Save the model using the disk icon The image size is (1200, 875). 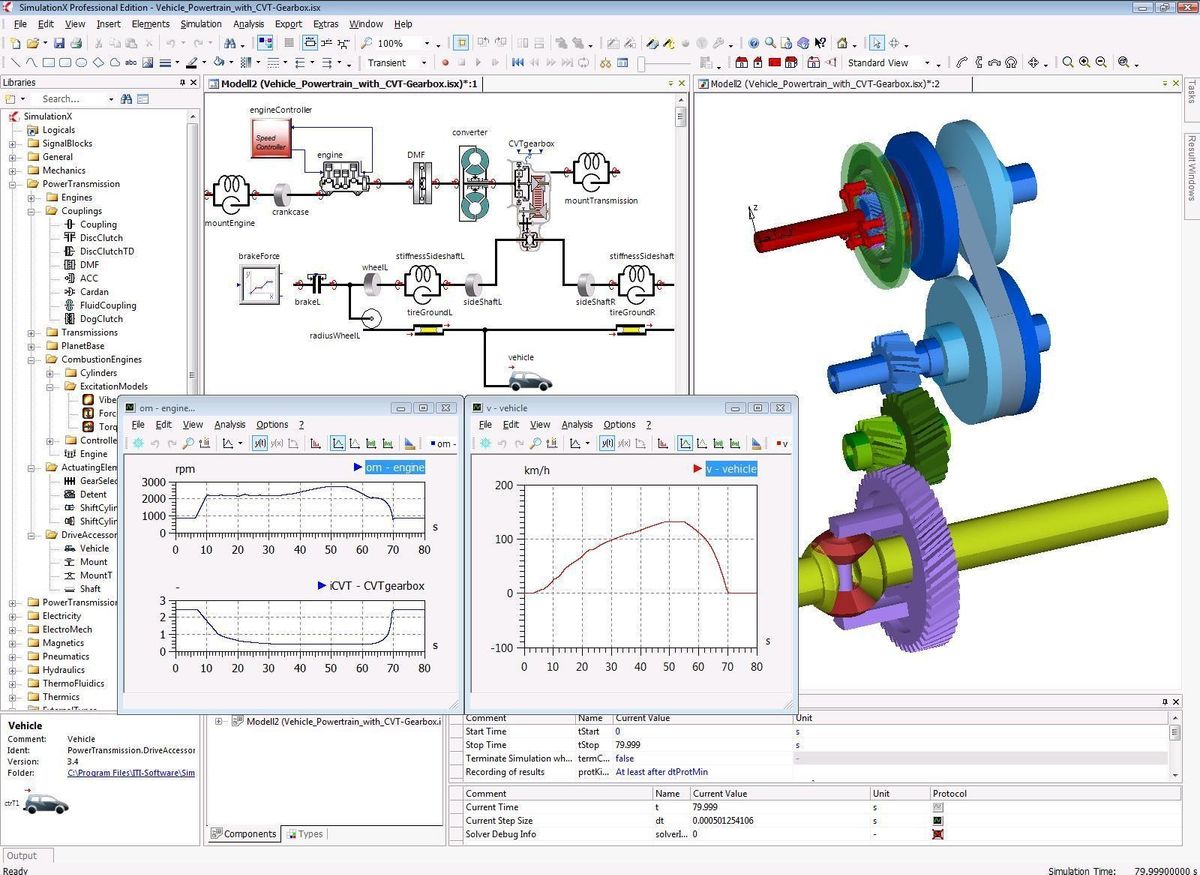tap(60, 42)
